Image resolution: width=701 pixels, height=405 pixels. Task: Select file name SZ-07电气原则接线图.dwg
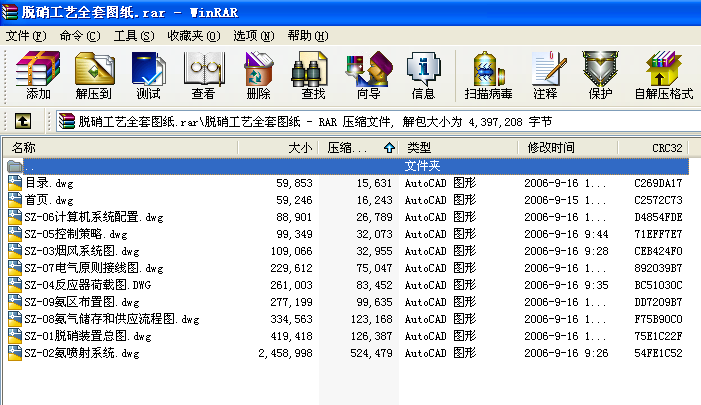click(94, 268)
